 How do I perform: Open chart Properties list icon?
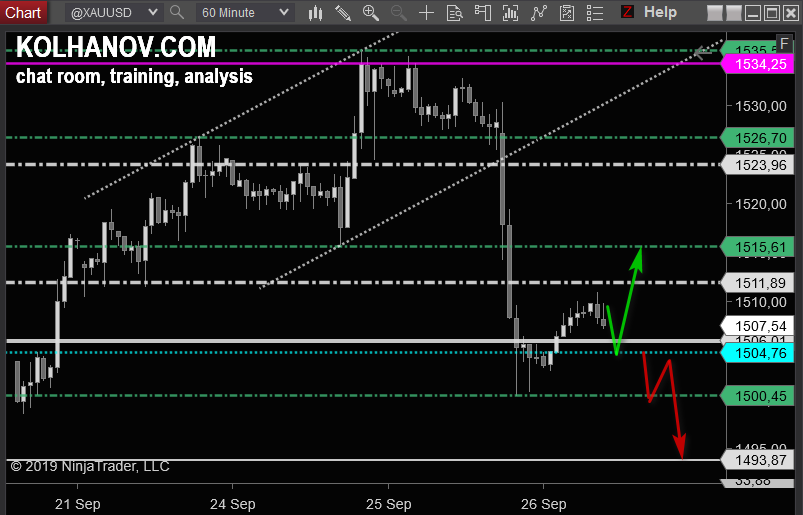[595, 12]
